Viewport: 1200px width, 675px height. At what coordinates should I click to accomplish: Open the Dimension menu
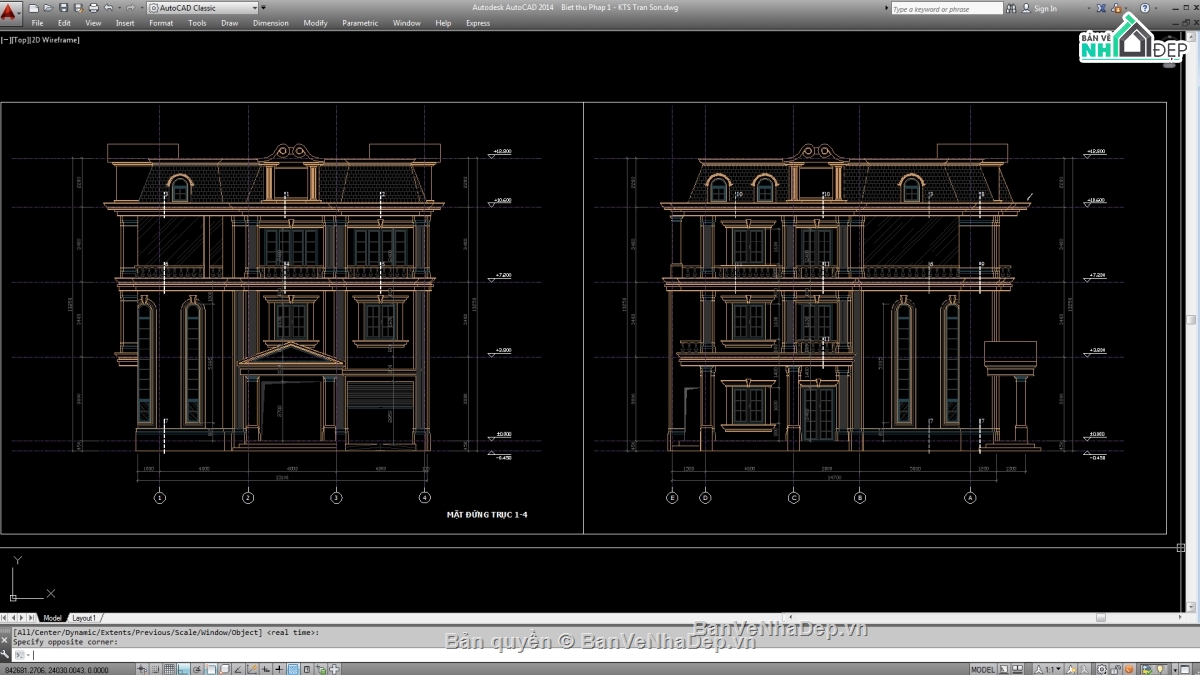[x=270, y=23]
